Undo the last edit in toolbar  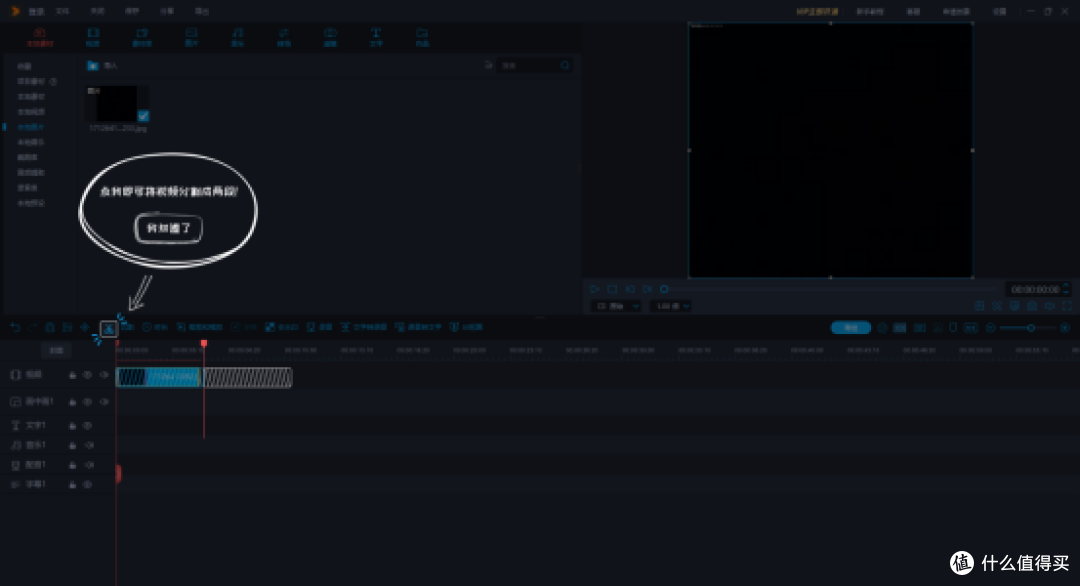coord(15,328)
